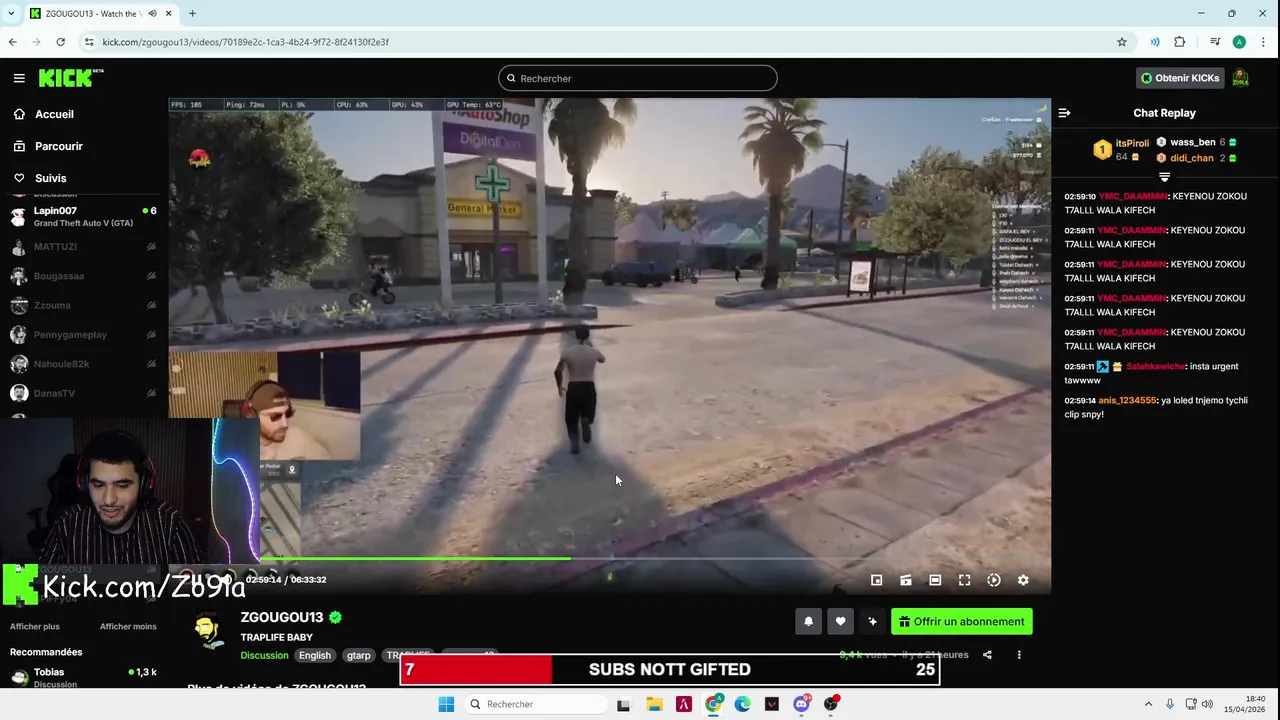Reload the browser page
This screenshot has height=720, width=1280.
click(60, 42)
